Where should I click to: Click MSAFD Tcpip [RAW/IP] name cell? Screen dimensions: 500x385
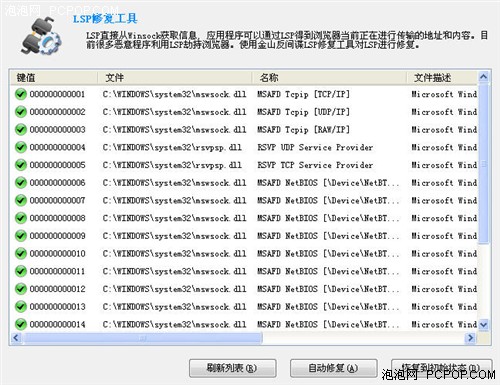[x=303, y=130]
